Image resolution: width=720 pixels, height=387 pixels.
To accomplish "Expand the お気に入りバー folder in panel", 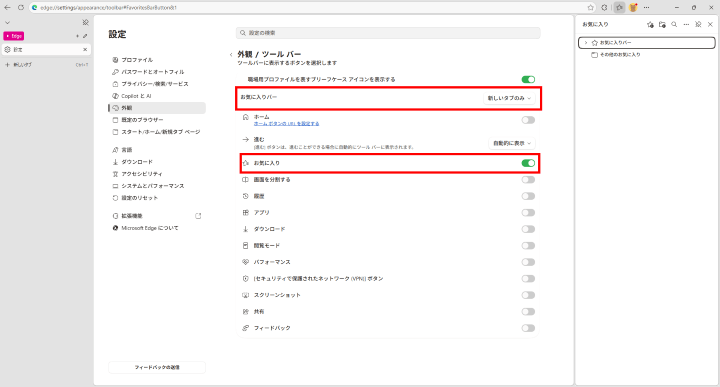I will (586, 43).
